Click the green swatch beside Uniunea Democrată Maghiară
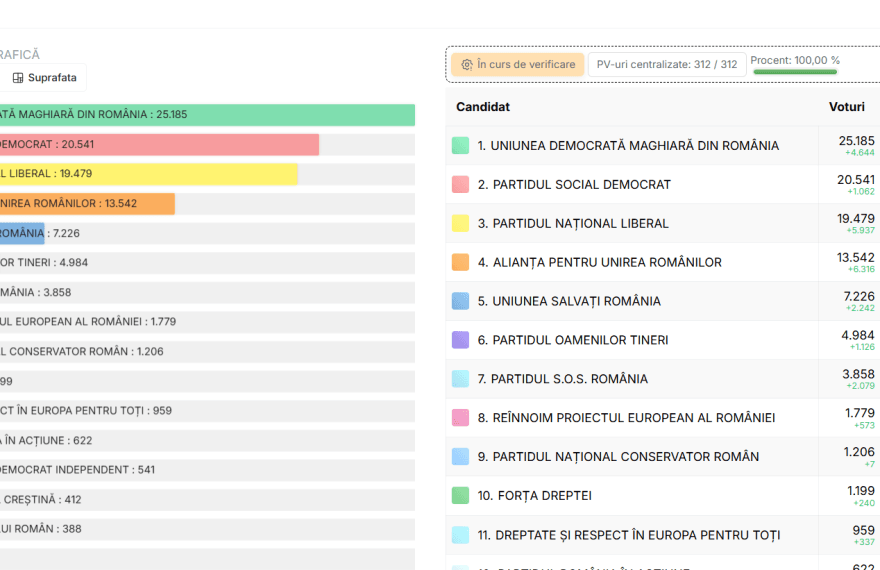This screenshot has width=880, height=570. (460, 146)
